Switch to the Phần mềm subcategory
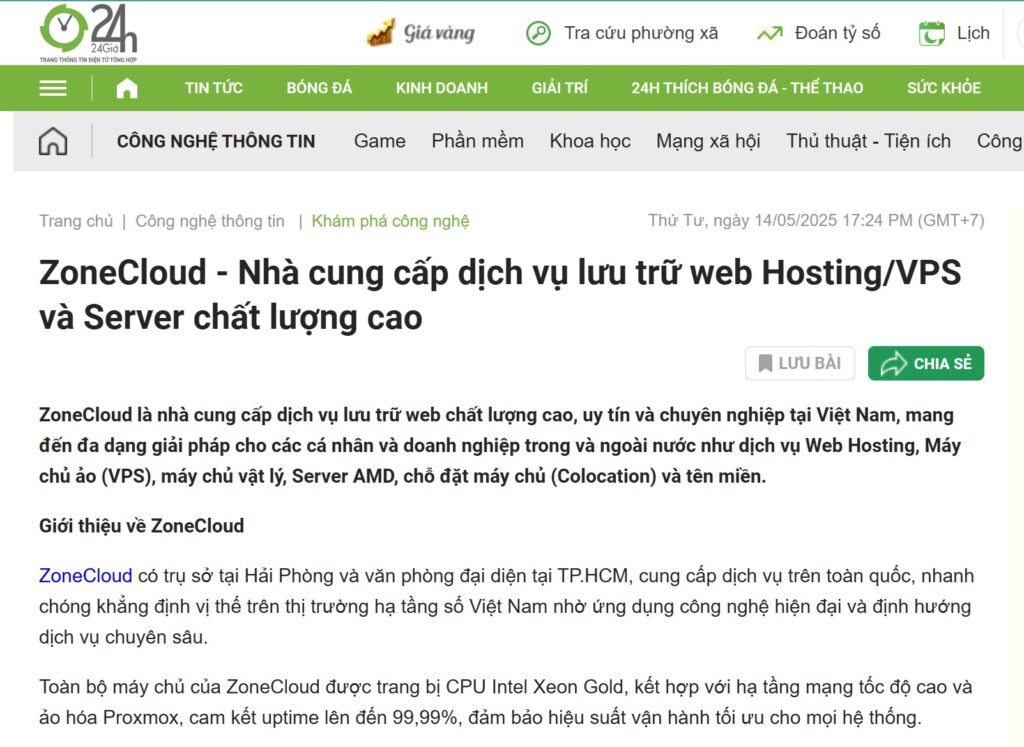The image size is (1024, 747). (477, 141)
